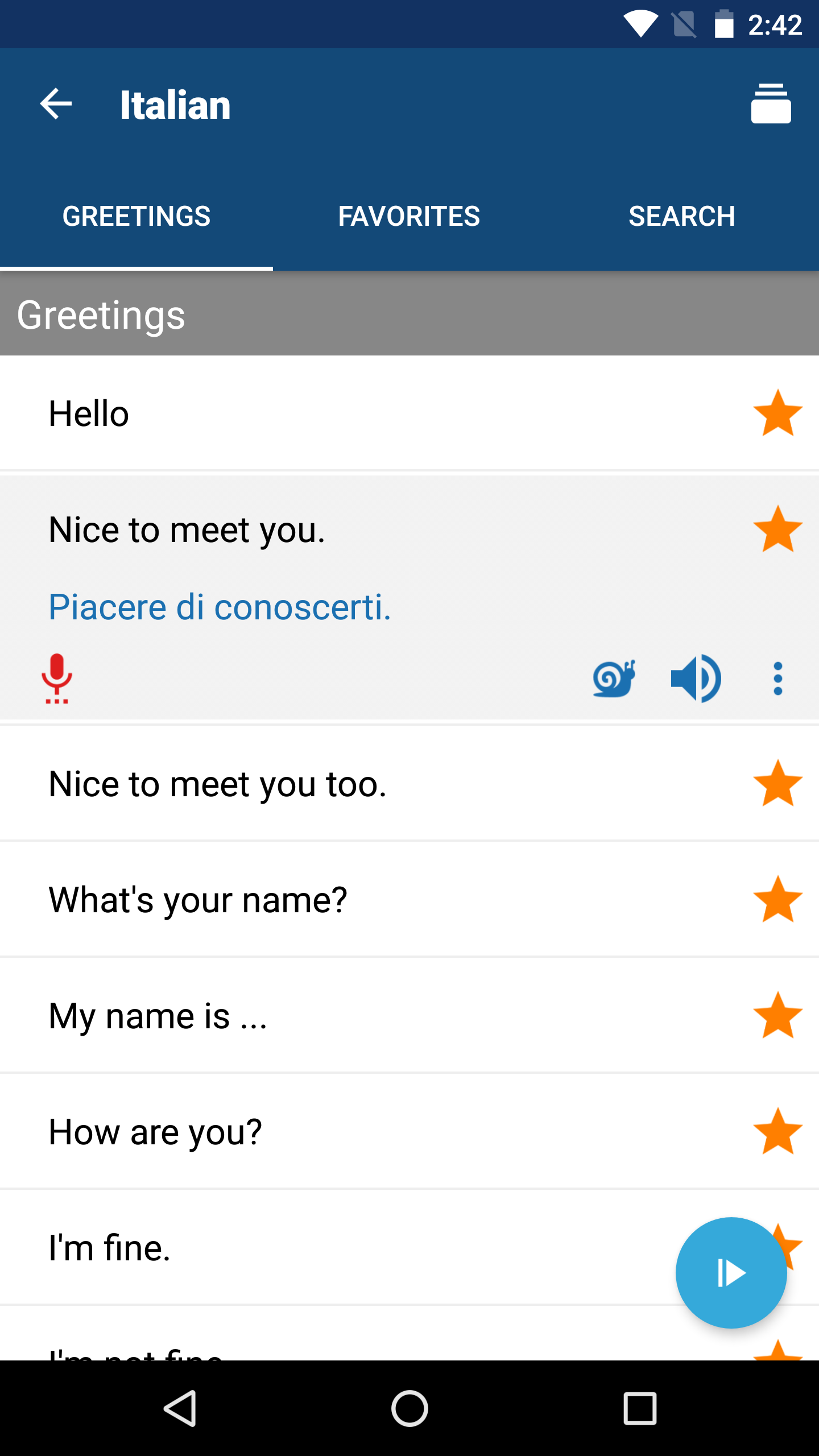
Task: Expand the Hello phrase
Action: pos(341,413)
